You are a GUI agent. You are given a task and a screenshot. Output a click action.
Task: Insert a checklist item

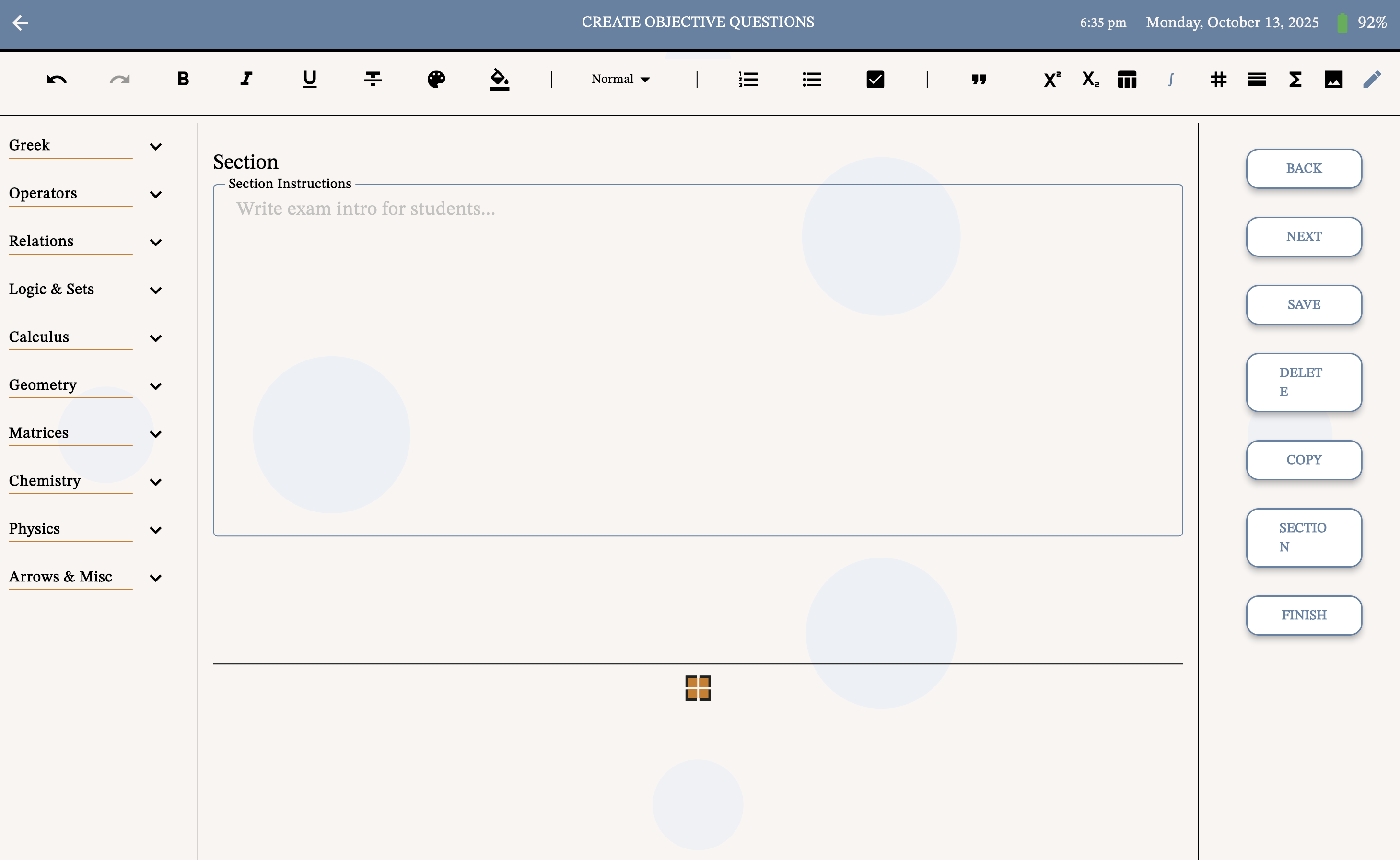[x=875, y=80]
